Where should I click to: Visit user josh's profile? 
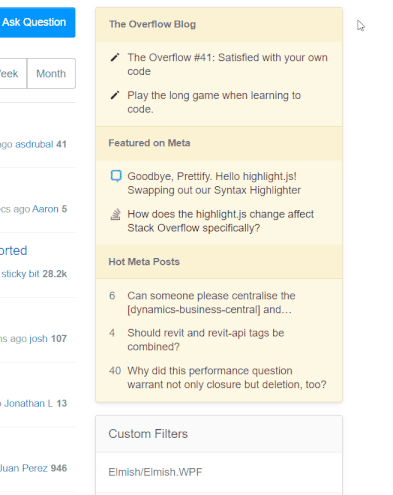click(38, 338)
